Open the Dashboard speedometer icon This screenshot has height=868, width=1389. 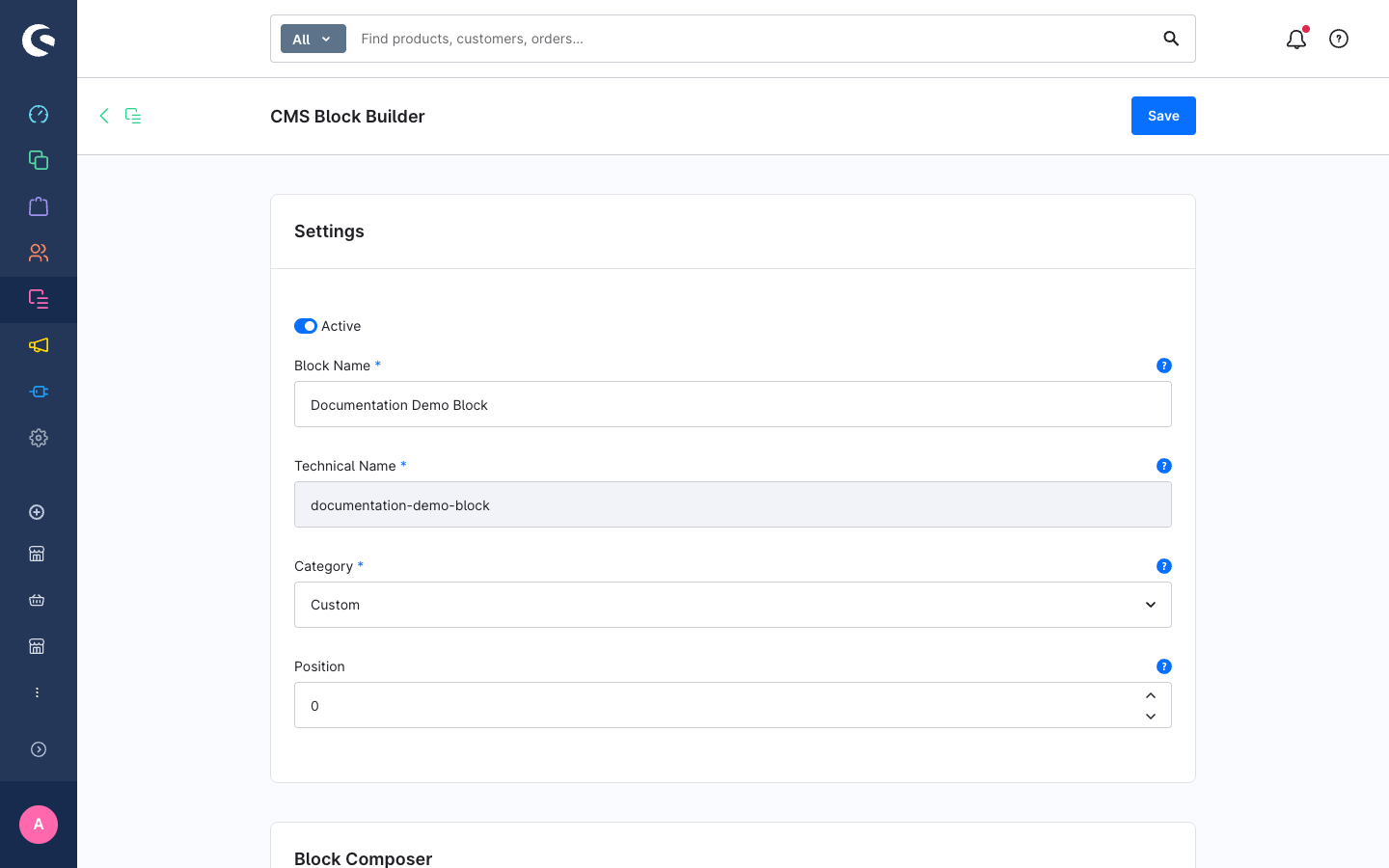39,114
